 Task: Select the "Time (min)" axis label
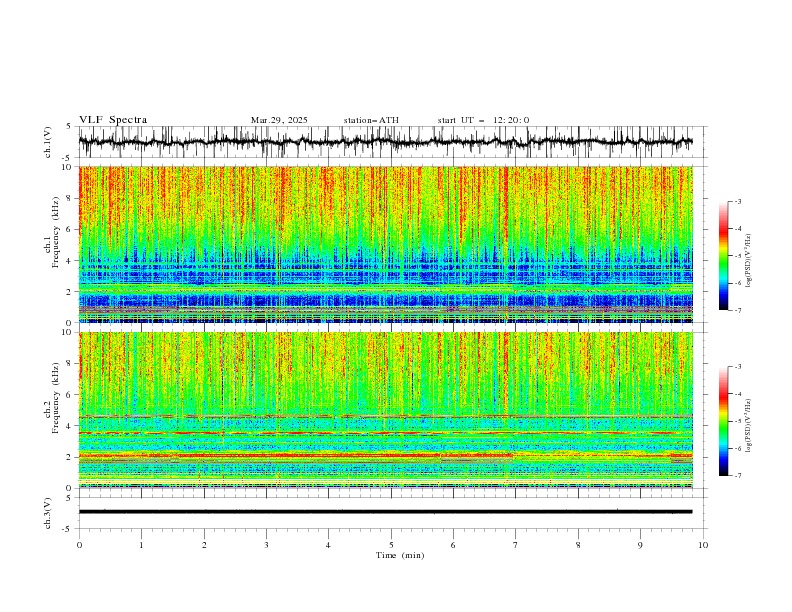click(x=400, y=555)
